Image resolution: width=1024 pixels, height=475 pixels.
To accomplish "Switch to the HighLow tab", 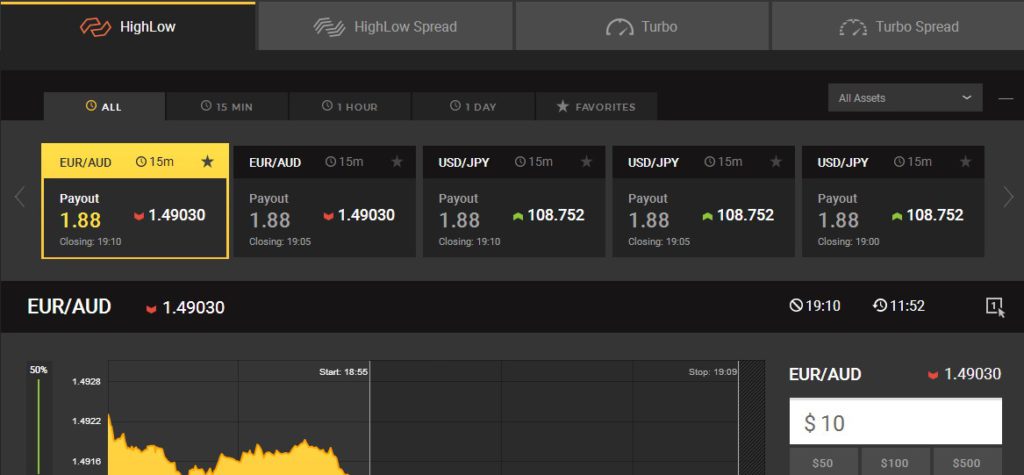I will click(x=127, y=26).
